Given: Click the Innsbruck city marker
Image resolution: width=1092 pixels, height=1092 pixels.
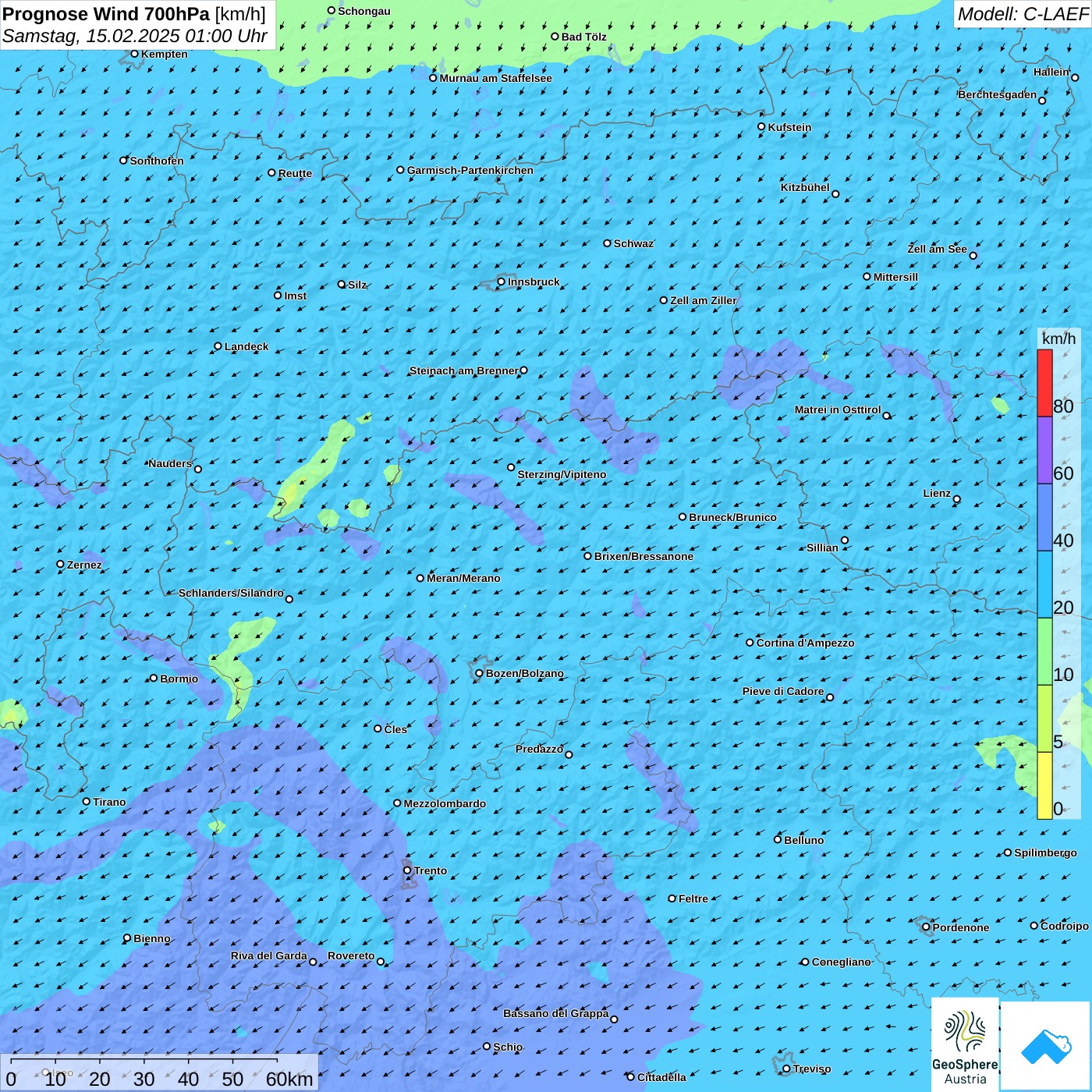Looking at the screenshot, I should tap(502, 282).
